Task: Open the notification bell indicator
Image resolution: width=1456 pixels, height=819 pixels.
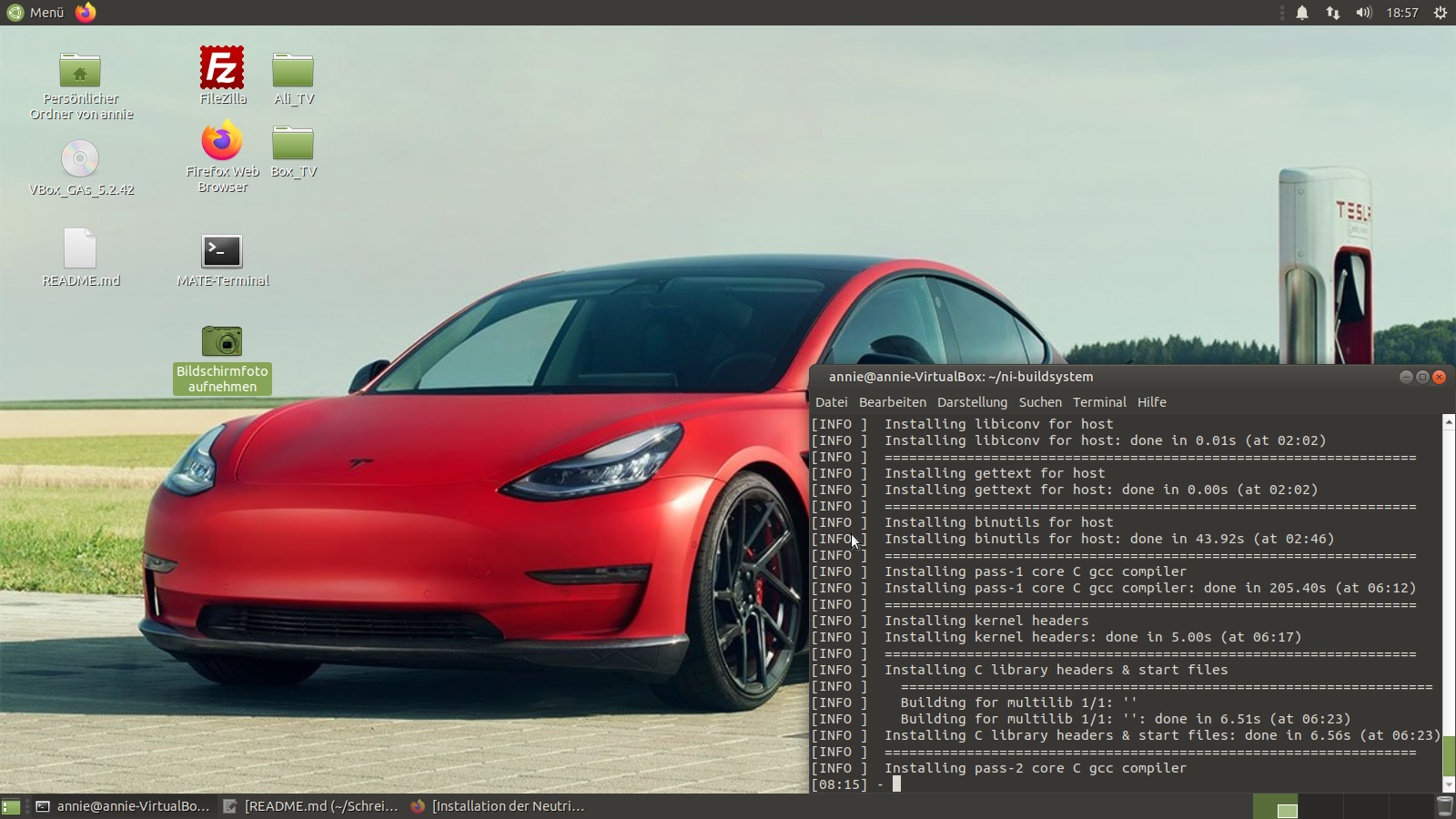Action: (x=1302, y=13)
